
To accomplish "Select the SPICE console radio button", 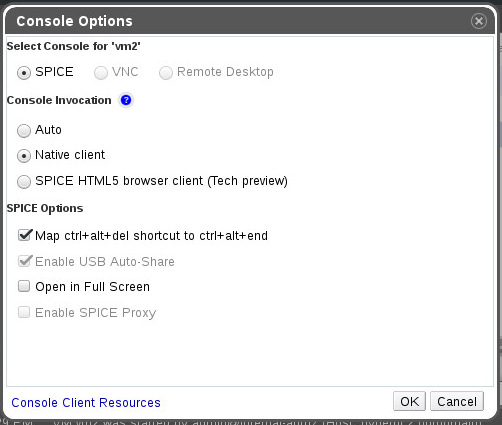I will [x=24, y=73].
